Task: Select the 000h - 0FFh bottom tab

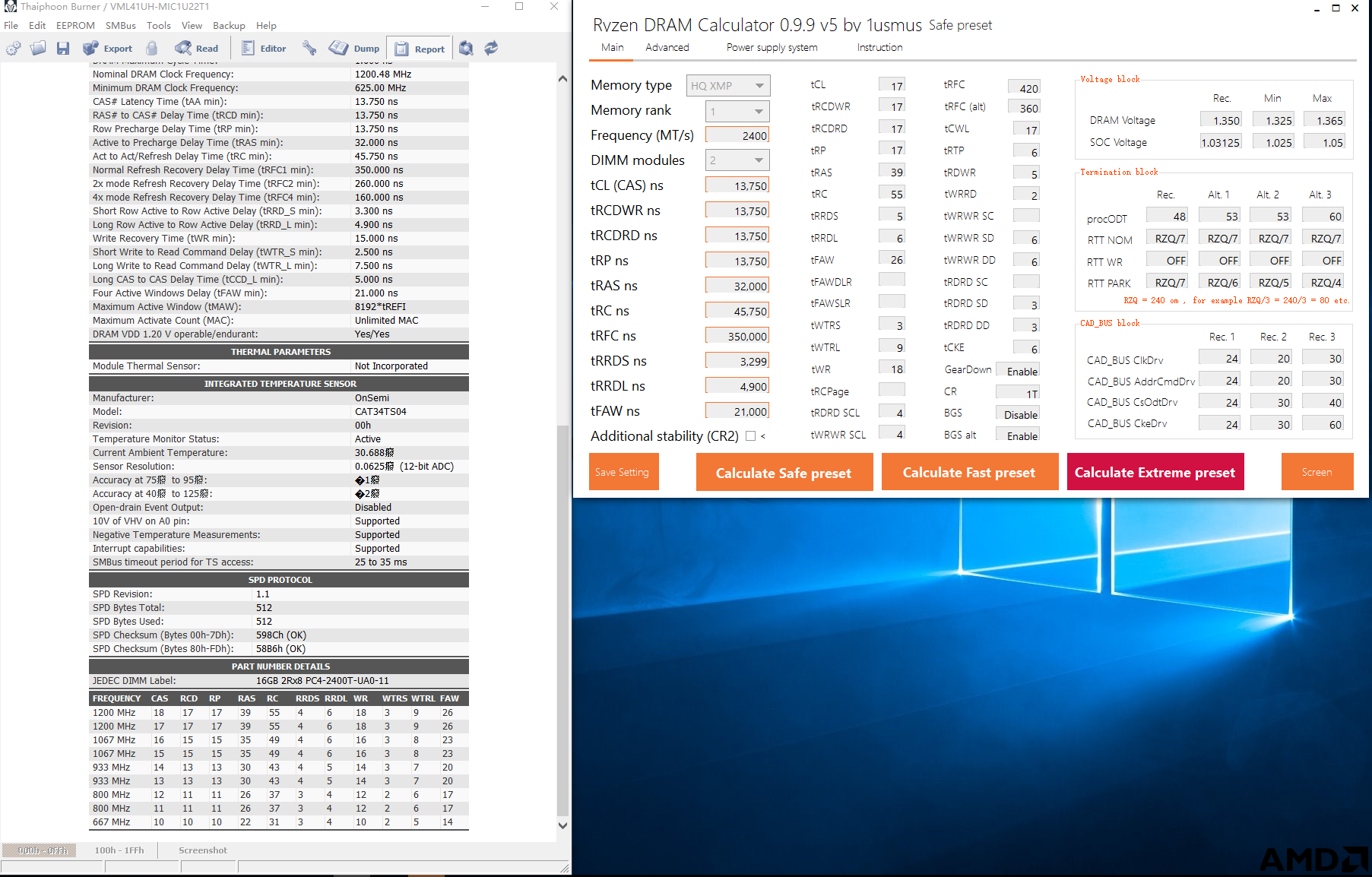Action: point(40,850)
